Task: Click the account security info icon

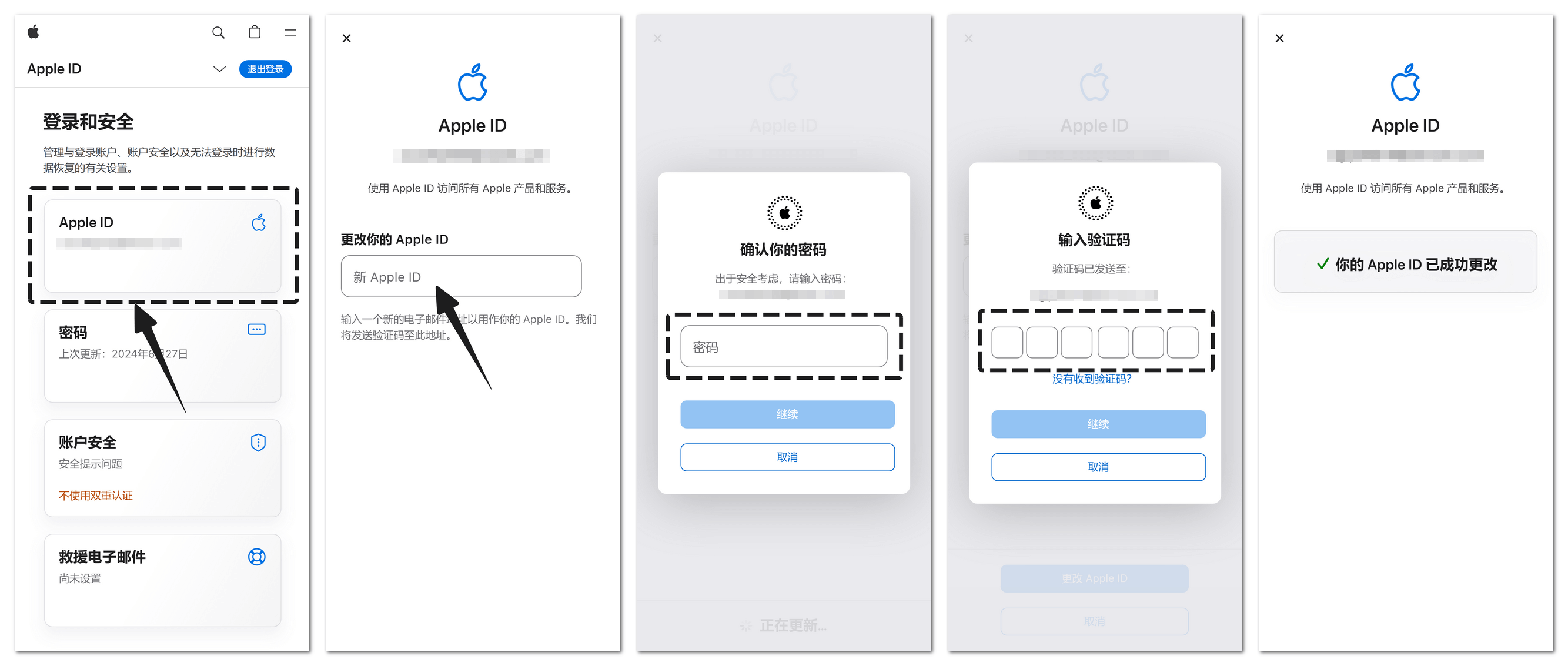Action: tap(259, 440)
